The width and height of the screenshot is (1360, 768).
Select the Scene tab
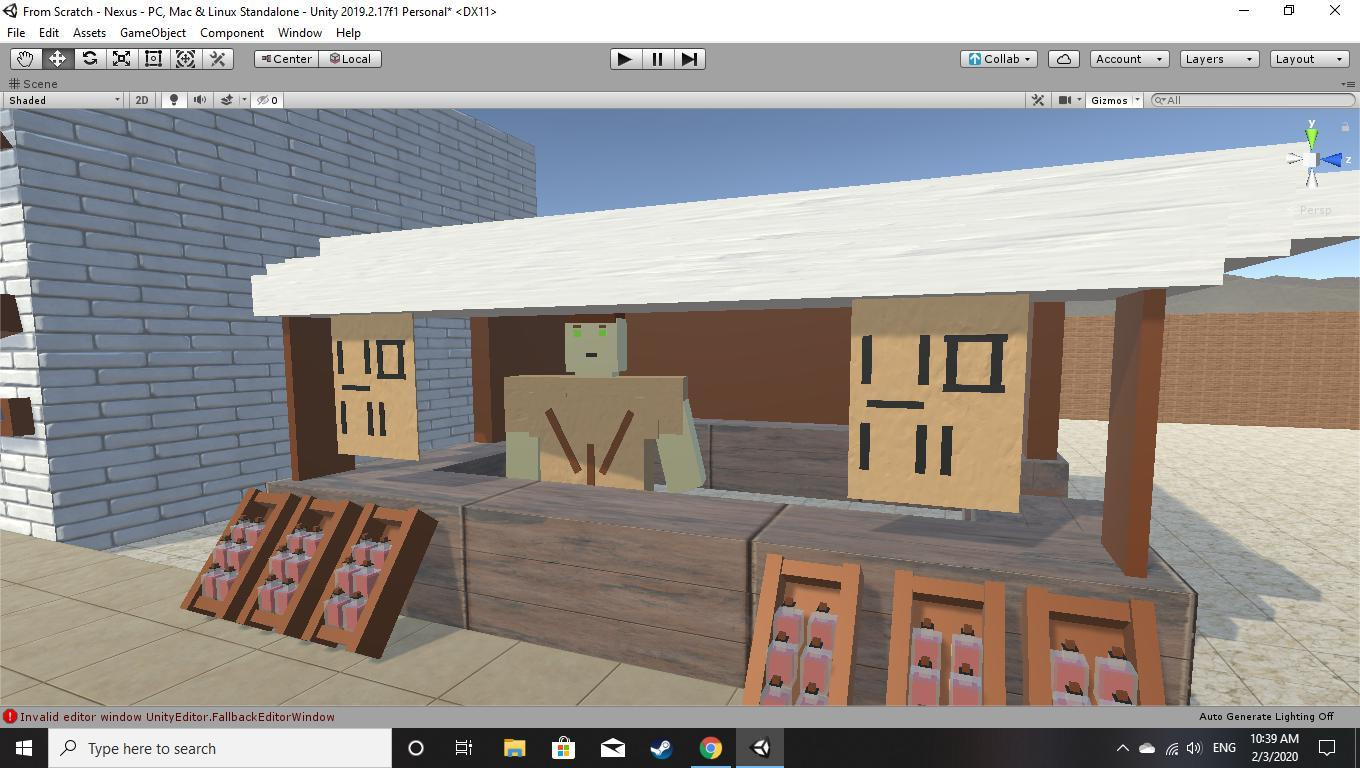point(33,84)
